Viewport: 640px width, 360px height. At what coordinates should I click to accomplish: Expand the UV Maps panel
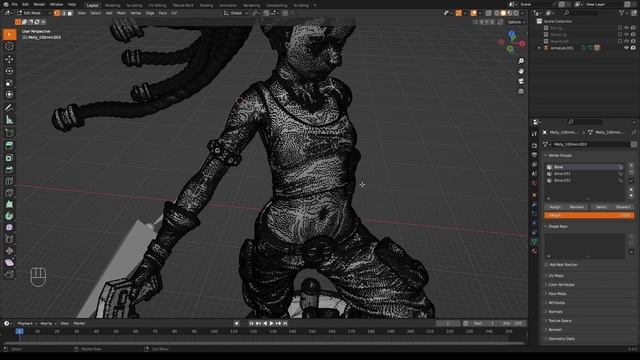[x=556, y=276]
